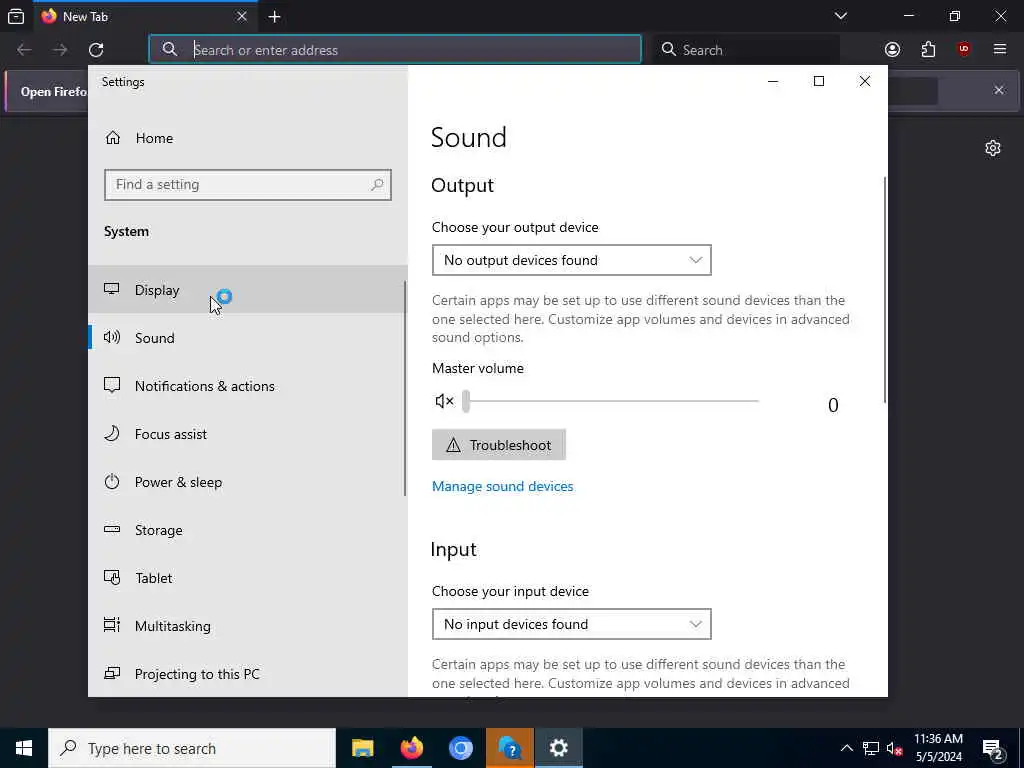
Task: Click the Firefox forward arrow
Action: point(60,50)
